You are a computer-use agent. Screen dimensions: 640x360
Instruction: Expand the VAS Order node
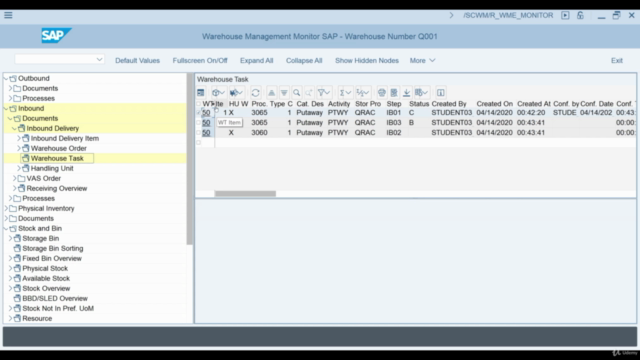tap(15, 178)
